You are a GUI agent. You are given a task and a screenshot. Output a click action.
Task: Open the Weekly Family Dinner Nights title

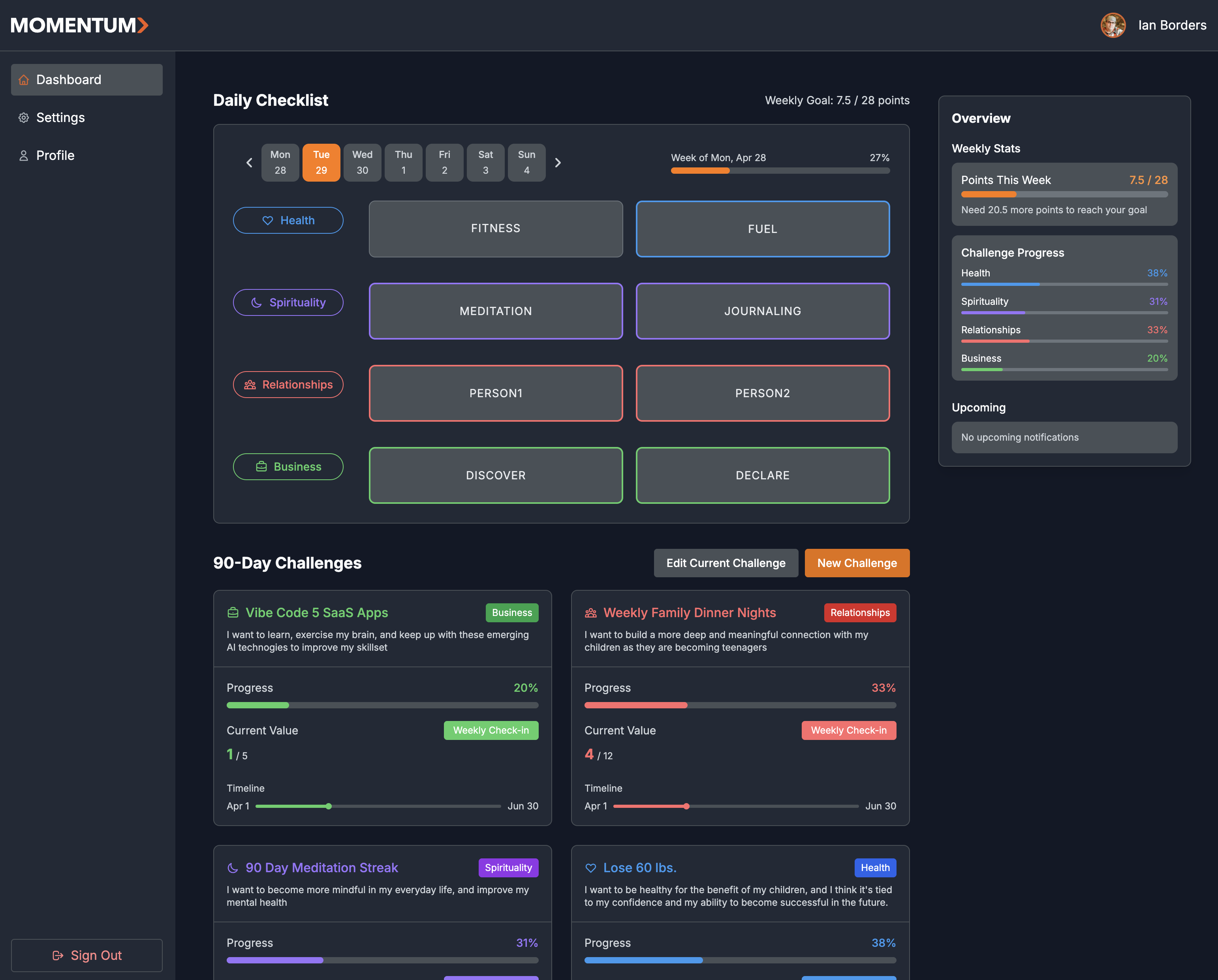pos(690,613)
